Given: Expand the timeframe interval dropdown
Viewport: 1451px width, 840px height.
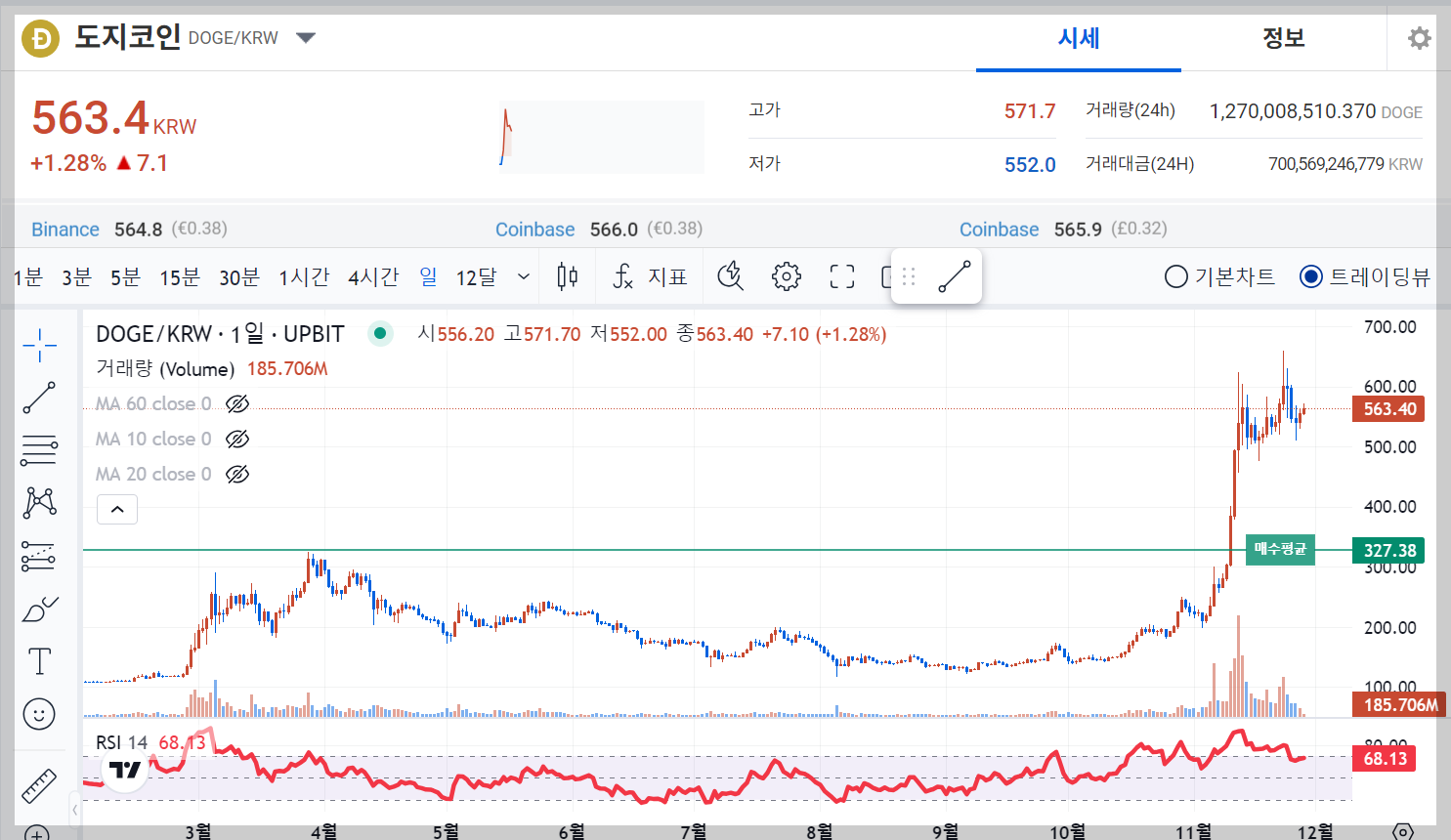Looking at the screenshot, I should [x=524, y=277].
